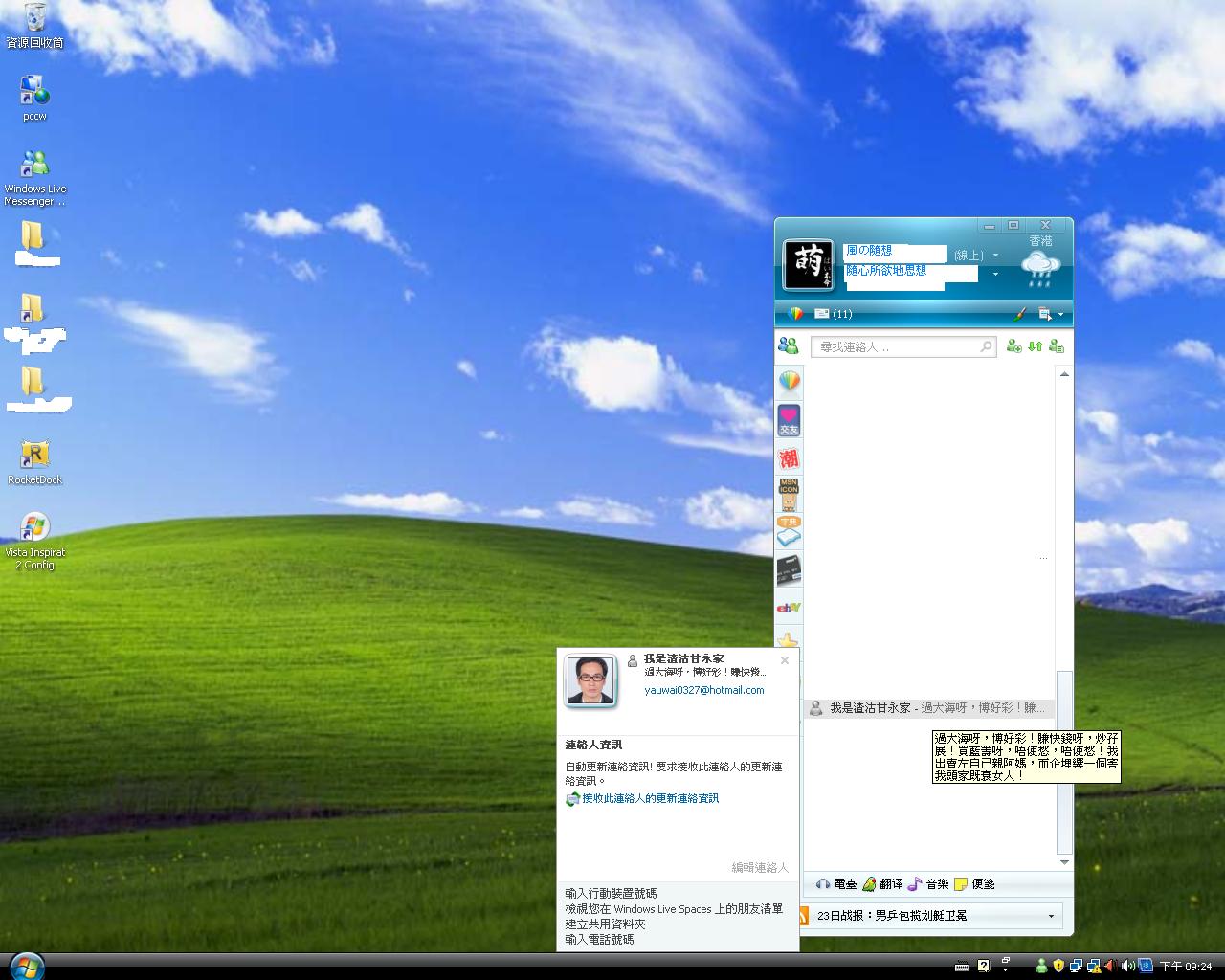Focus the 尋找連絡人 search field
The width and height of the screenshot is (1225, 980).
tap(903, 346)
